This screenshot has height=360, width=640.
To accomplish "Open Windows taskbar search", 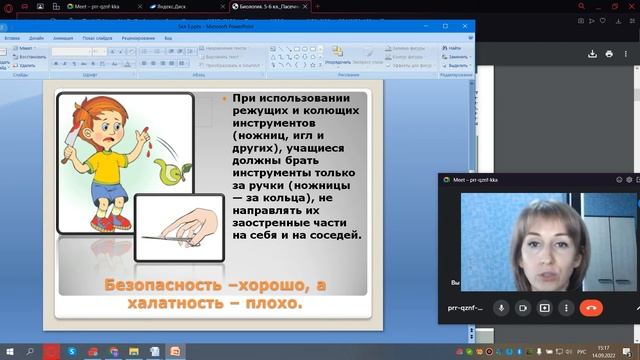I will 30,351.
